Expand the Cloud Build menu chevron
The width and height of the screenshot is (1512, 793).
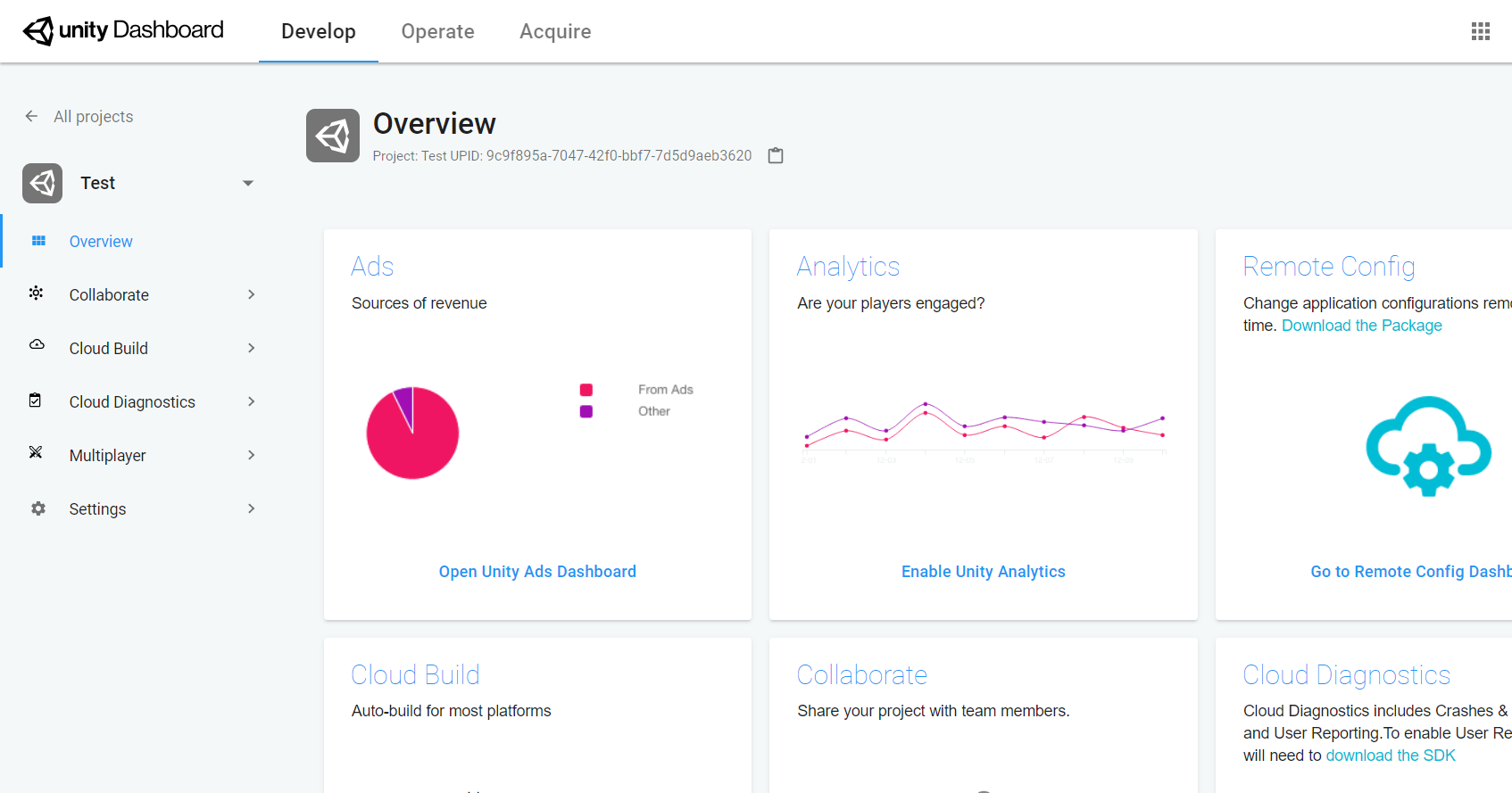pyautogui.click(x=252, y=348)
